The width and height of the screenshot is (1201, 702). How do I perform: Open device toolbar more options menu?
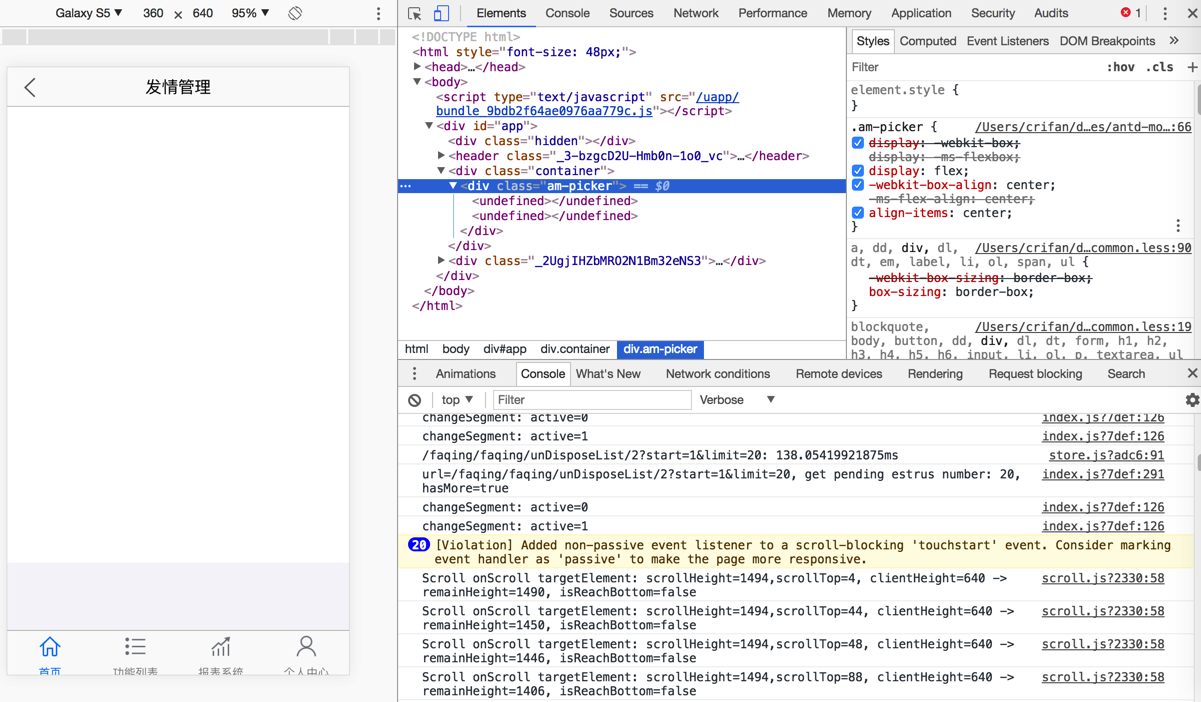(378, 14)
